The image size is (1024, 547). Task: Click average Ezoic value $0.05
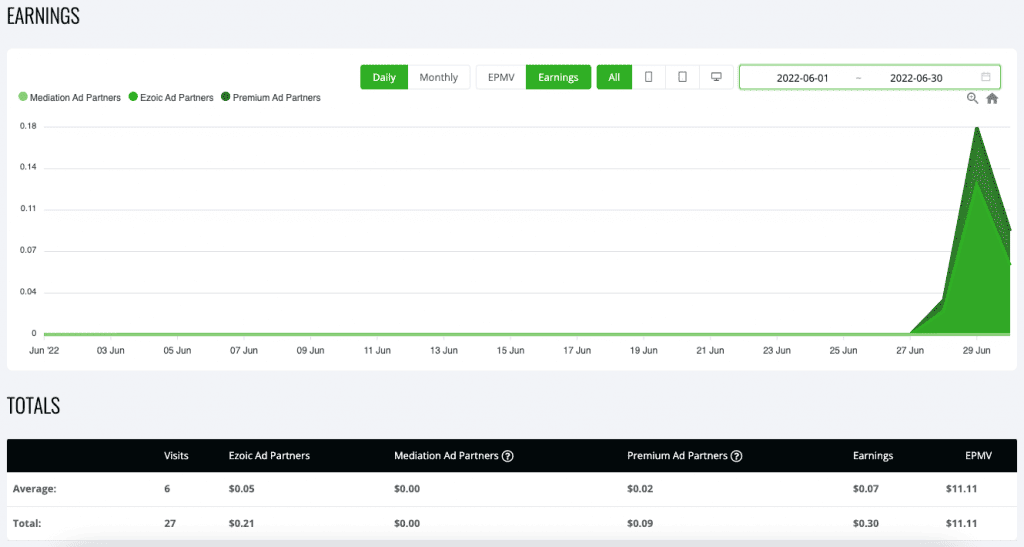(242, 488)
